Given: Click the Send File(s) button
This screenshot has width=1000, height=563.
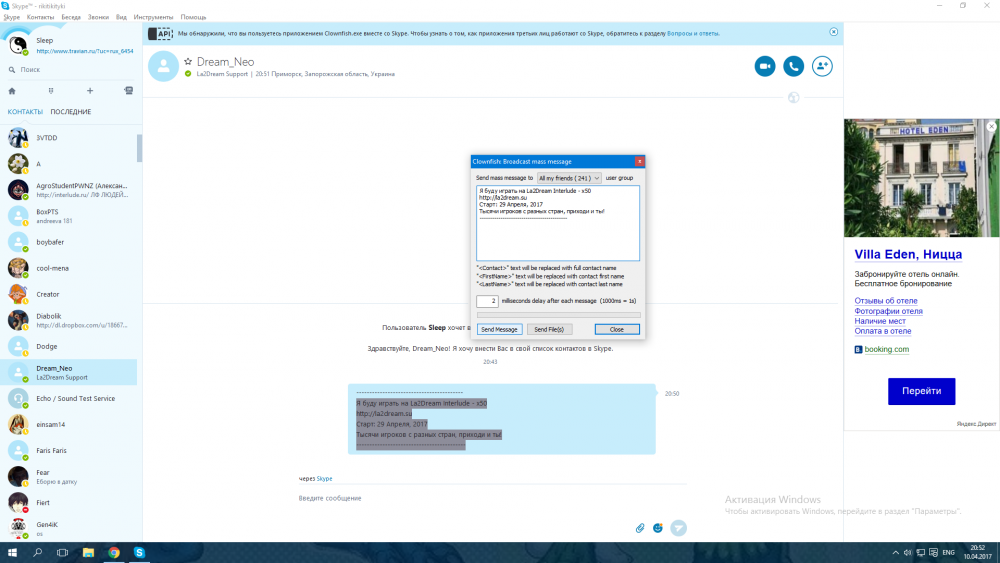Looking at the screenshot, I should coord(548,329).
